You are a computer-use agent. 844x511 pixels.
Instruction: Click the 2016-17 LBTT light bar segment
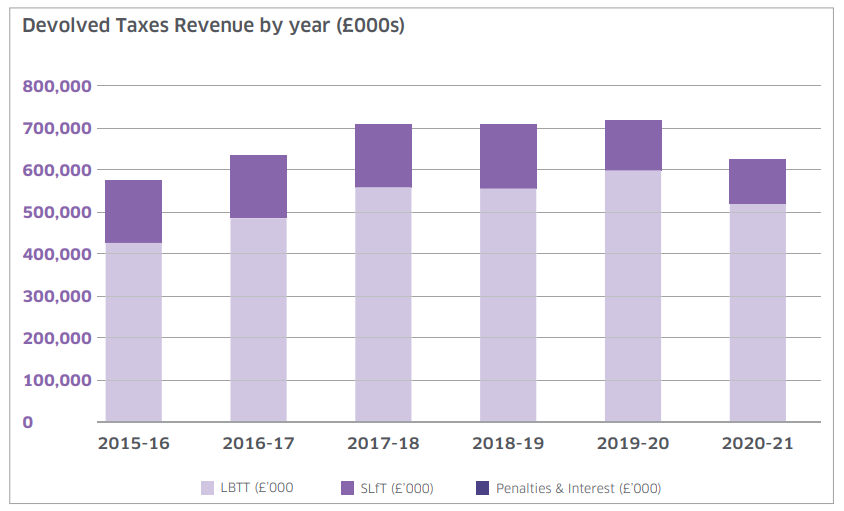258,319
